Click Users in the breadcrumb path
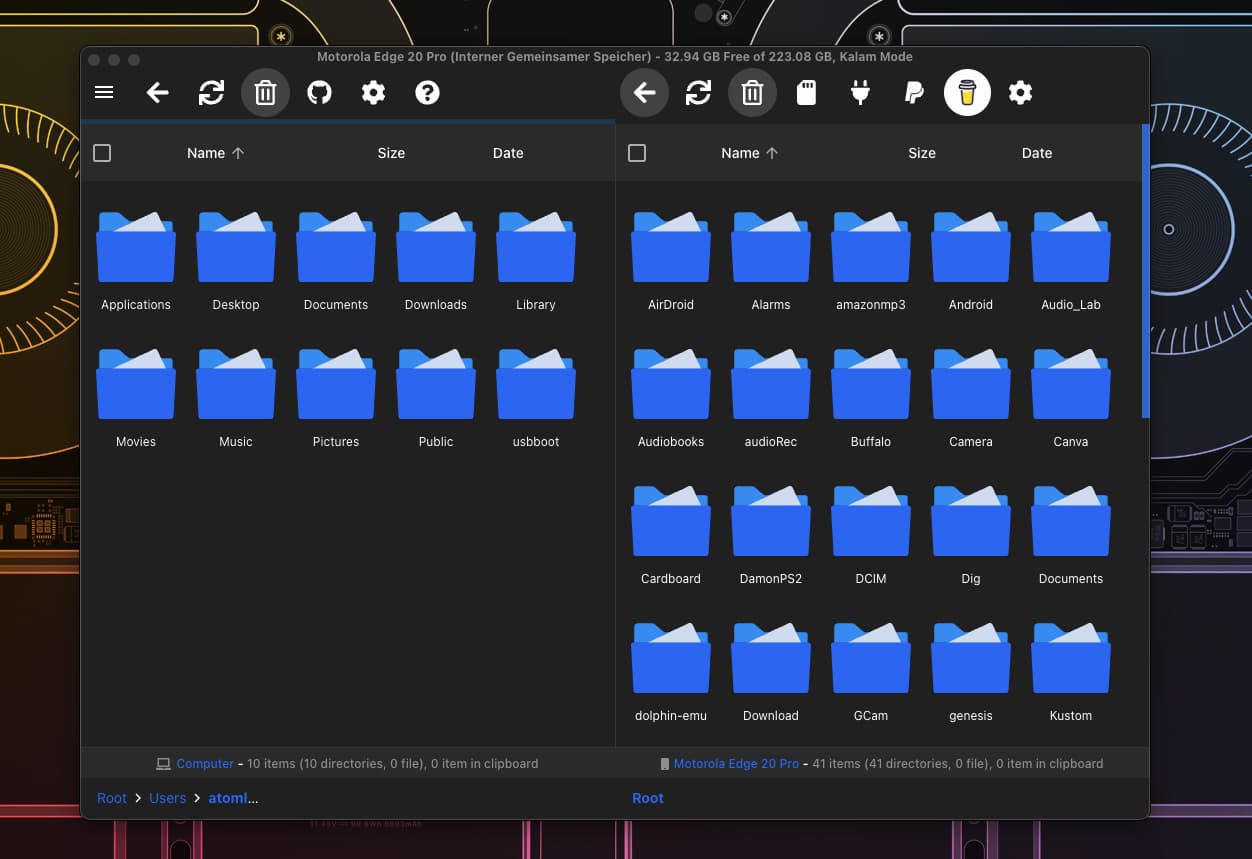Screen dimensions: 1252x859 [168, 798]
